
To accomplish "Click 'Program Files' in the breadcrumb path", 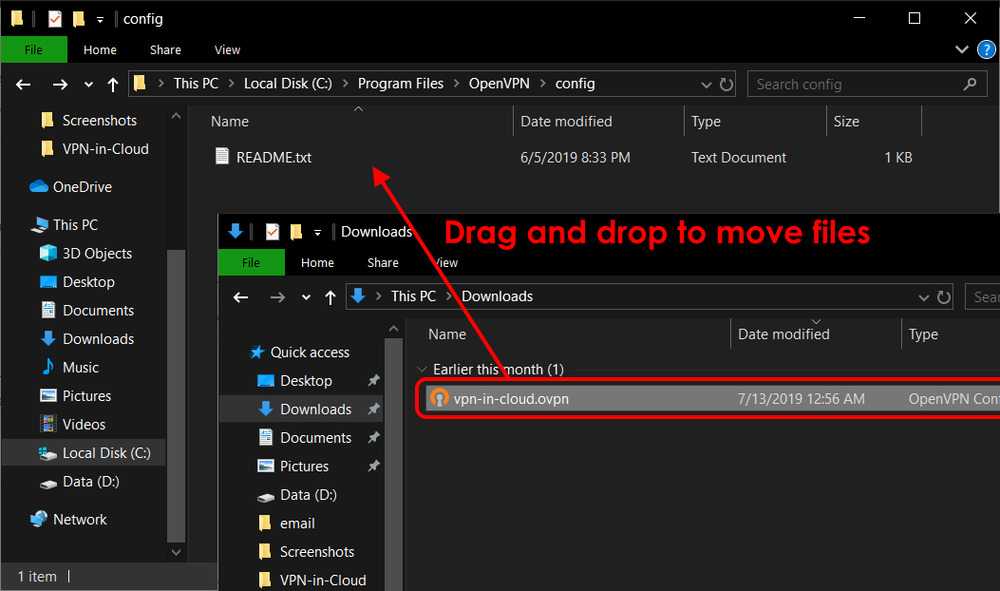I will 400,84.
